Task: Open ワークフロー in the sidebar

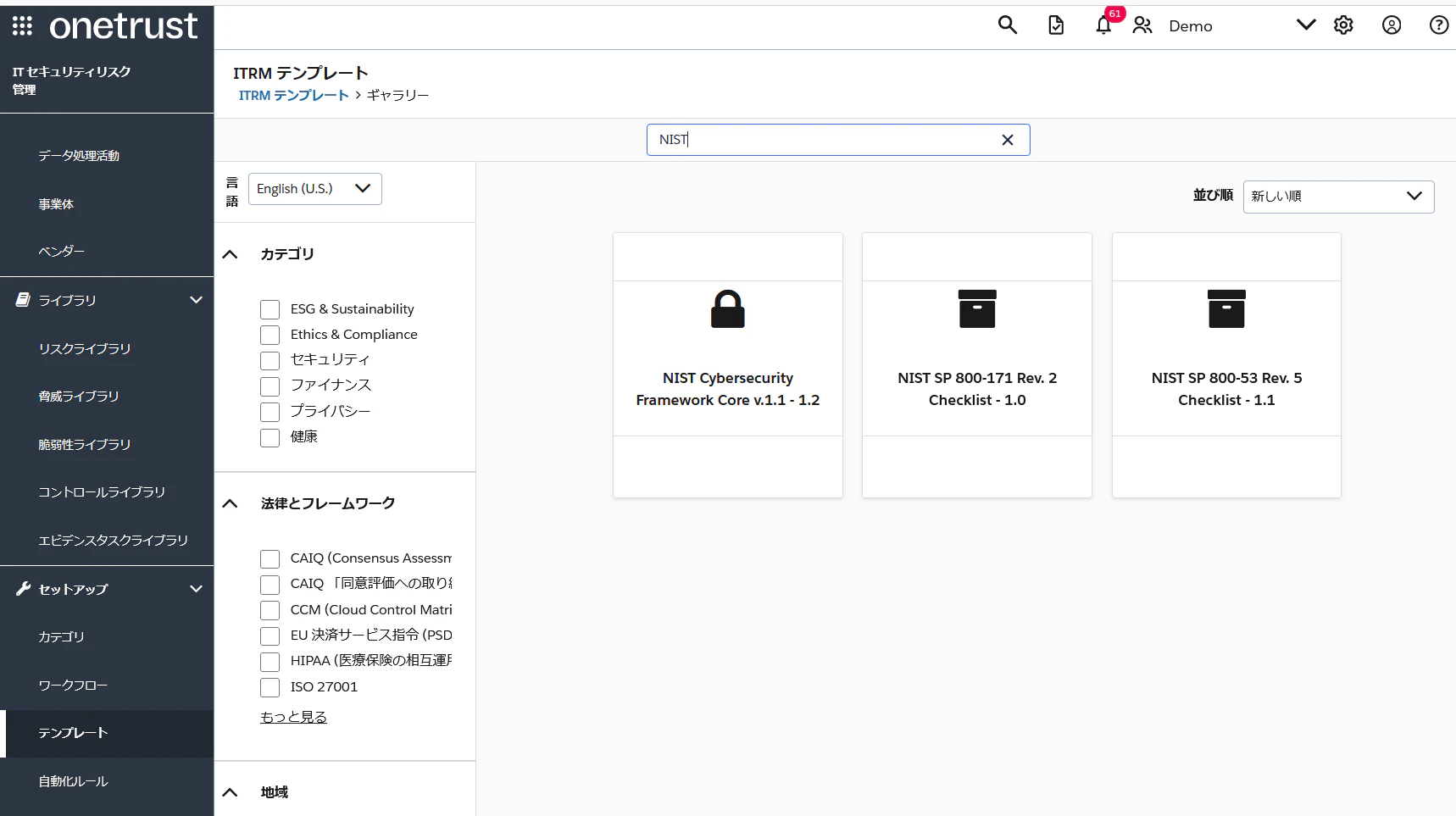Action: pos(73,686)
